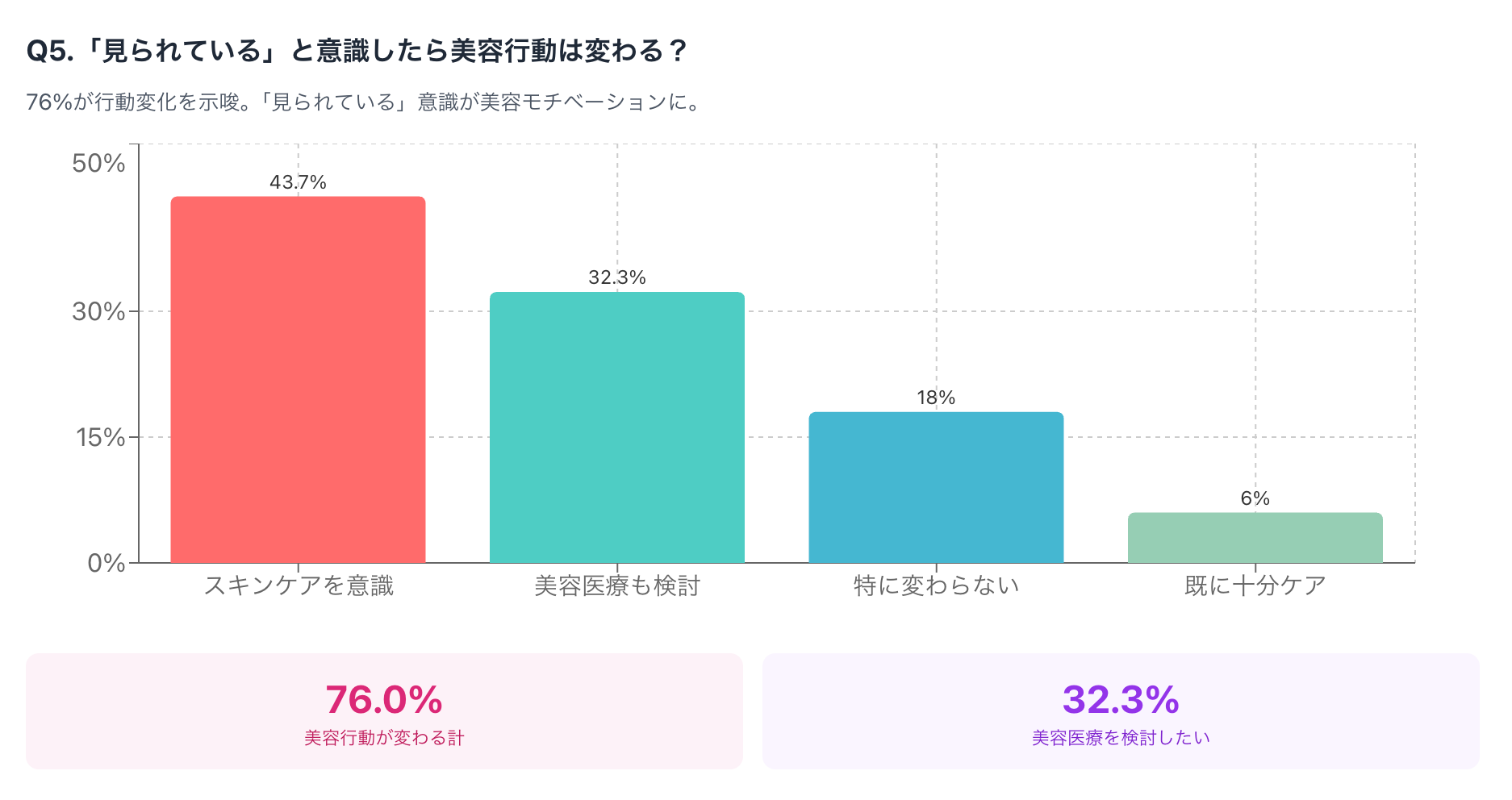This screenshot has height=800, width=1512.
Task: Click the 特に変わらない axis label
Action: [936, 585]
